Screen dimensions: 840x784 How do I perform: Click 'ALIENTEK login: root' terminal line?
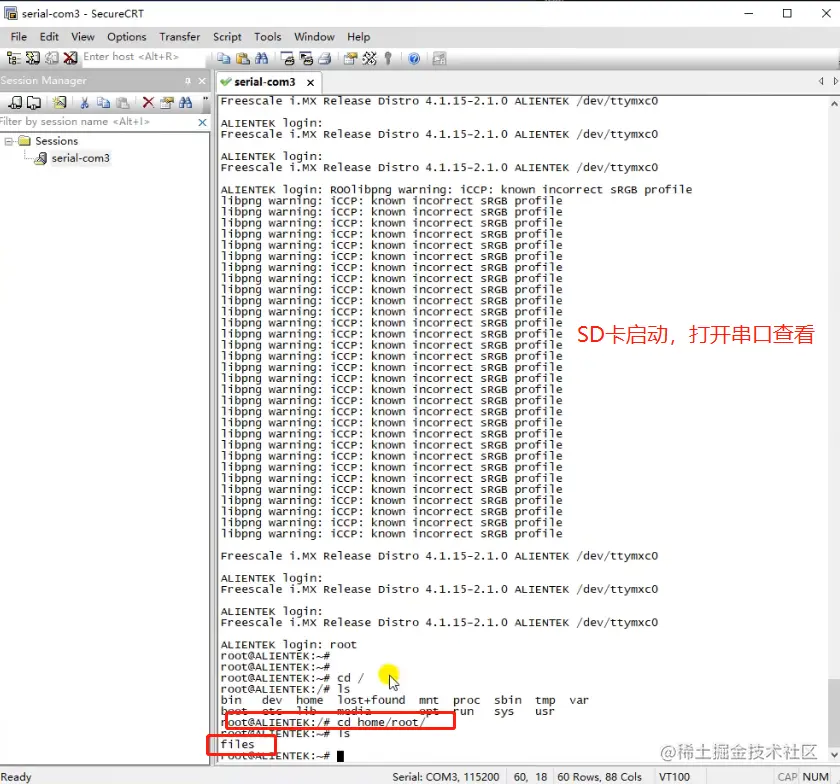click(x=288, y=645)
